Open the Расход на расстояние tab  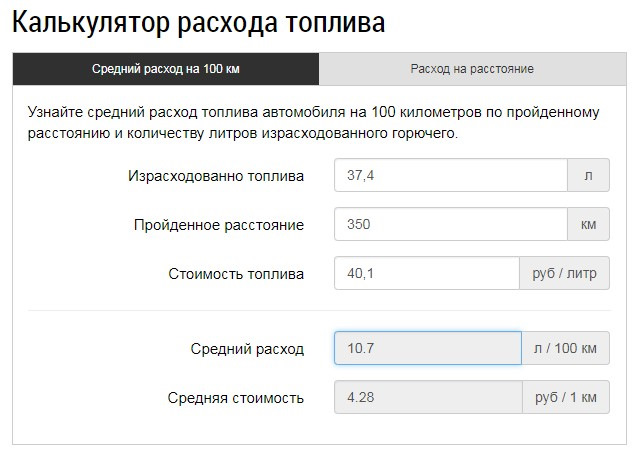coord(472,69)
